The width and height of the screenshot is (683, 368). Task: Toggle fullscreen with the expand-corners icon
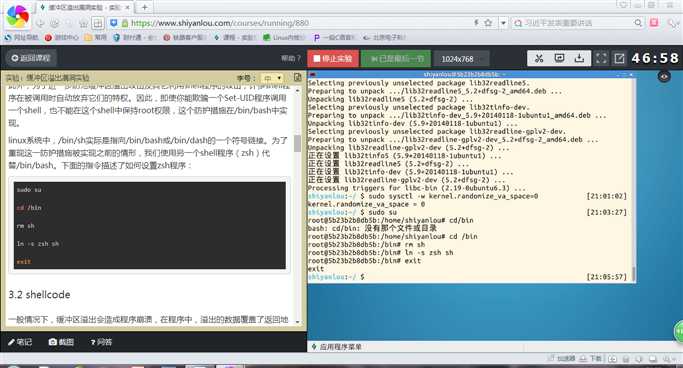[x=601, y=58]
